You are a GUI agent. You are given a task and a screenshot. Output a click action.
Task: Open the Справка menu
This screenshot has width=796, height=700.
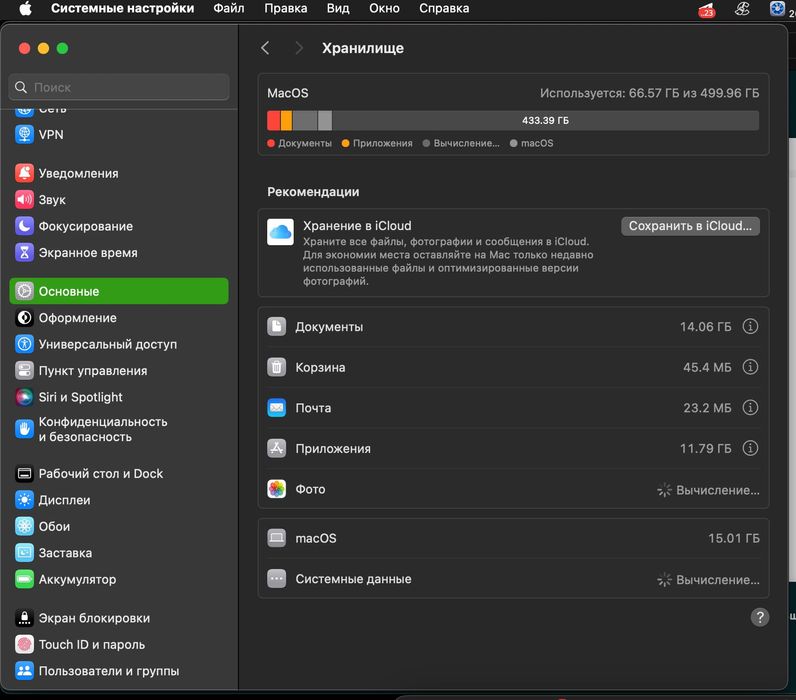444,9
